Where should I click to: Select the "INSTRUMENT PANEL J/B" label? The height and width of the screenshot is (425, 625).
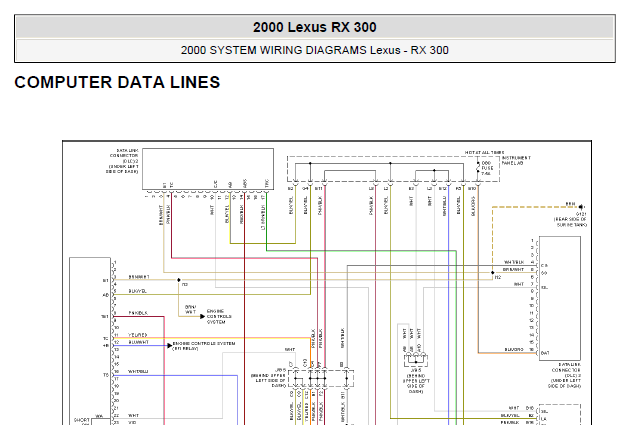click(516, 160)
